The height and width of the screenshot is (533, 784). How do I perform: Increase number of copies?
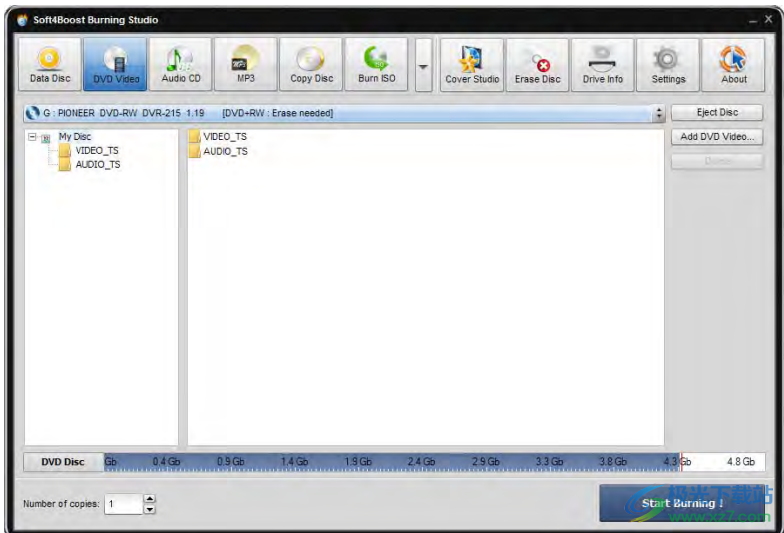[150, 498]
